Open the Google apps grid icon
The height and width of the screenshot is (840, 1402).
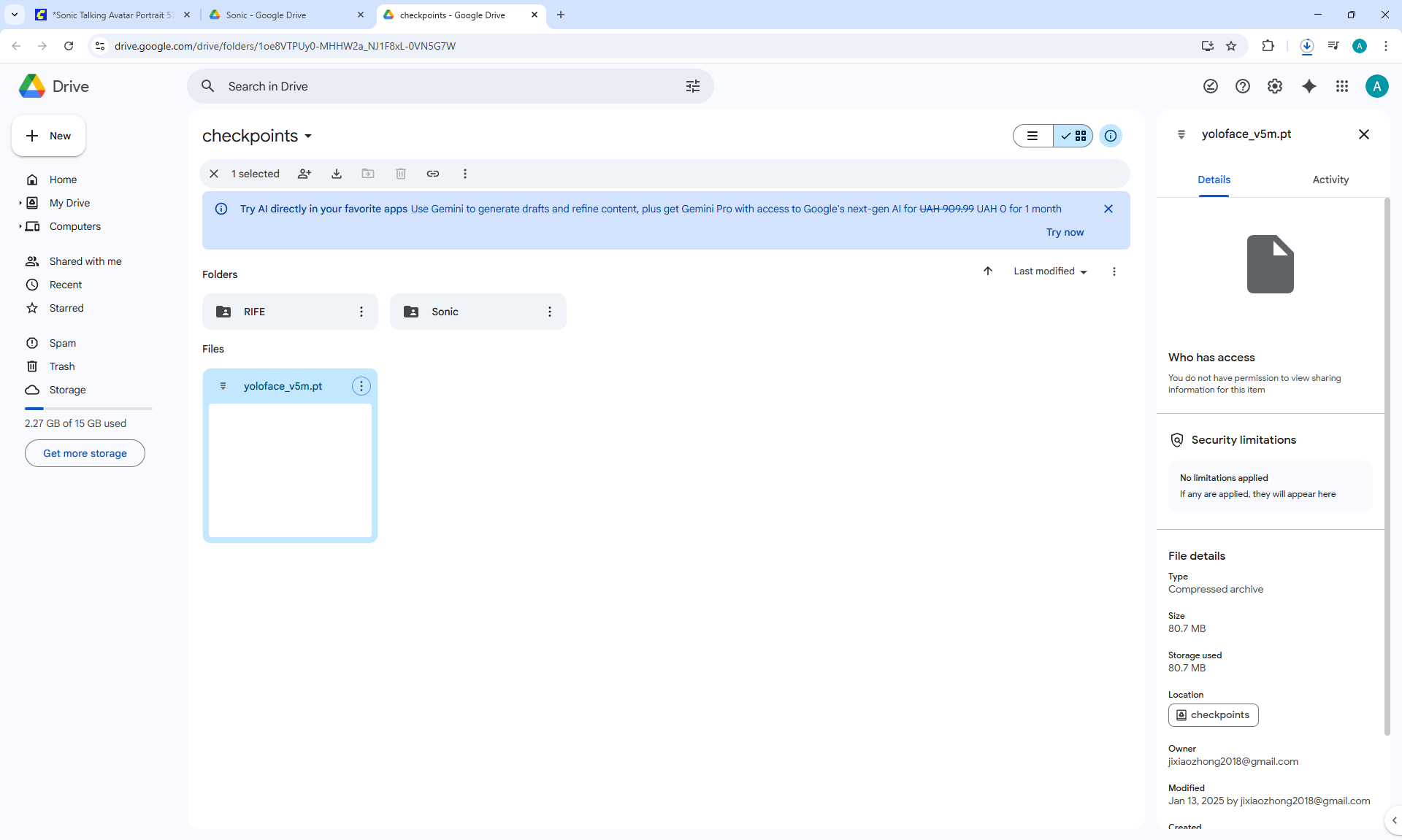[x=1342, y=86]
